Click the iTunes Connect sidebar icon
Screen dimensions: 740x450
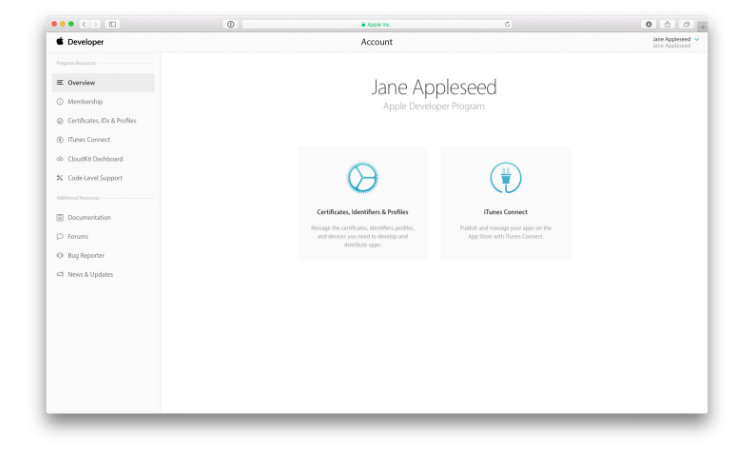point(60,140)
